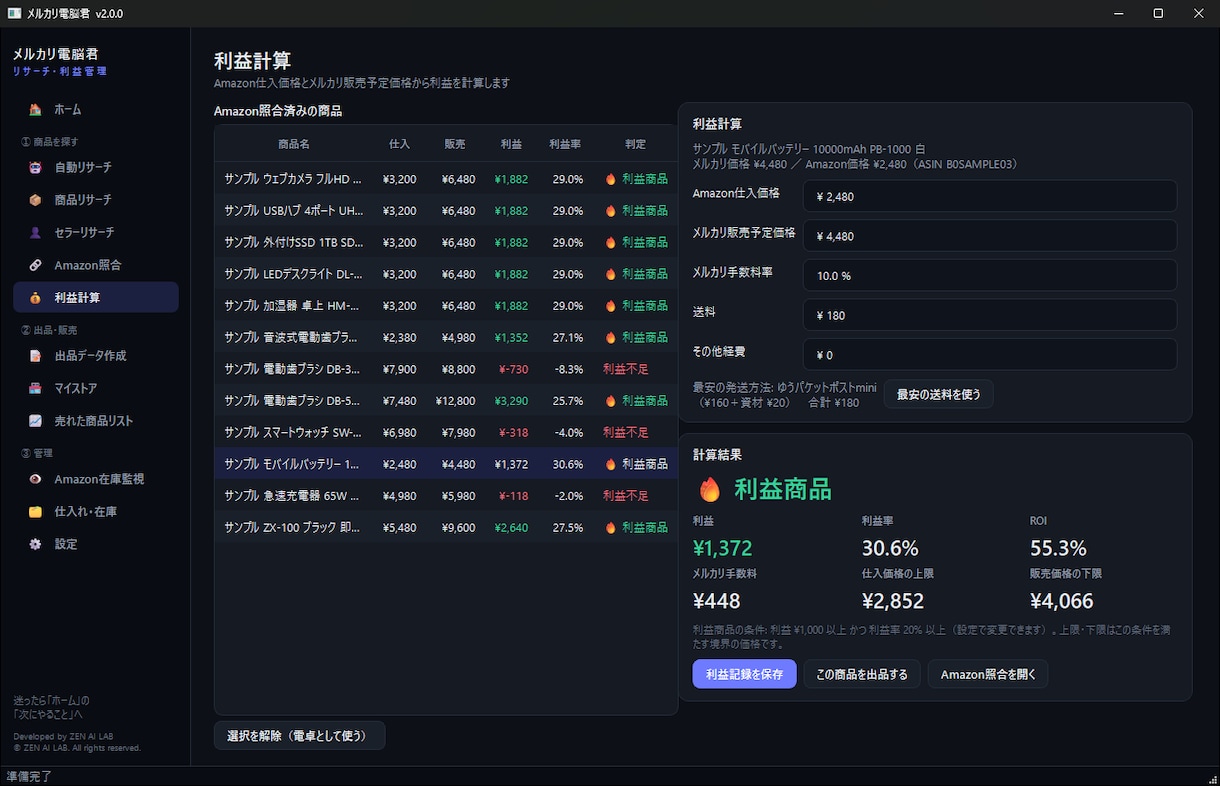Click the money bag icon for 利益計算
This screenshot has height=786, width=1220.
click(35, 298)
